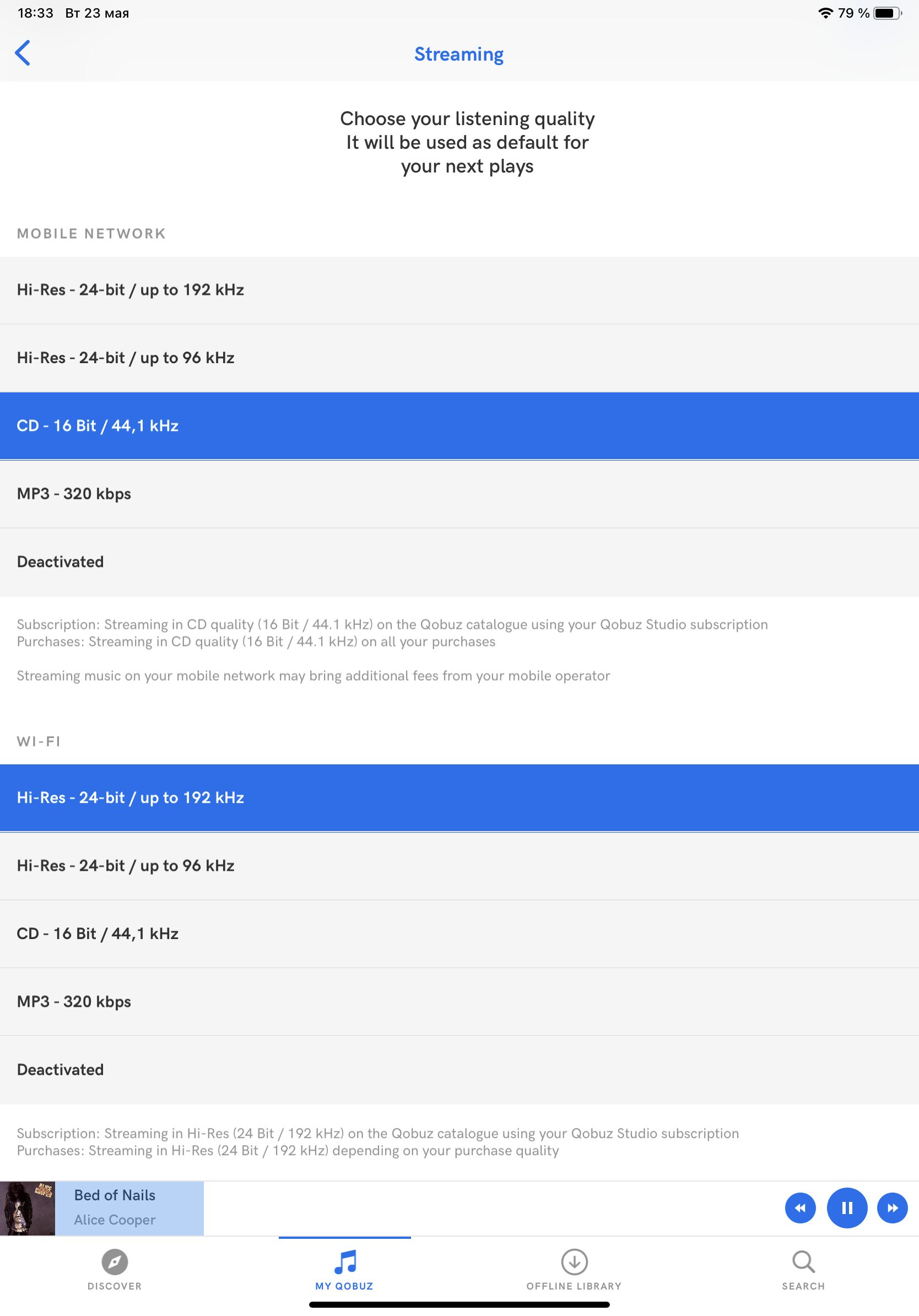This screenshot has width=919, height=1316.
Task: Select mobile Hi-Res up to 192 kHz
Action: (459, 290)
